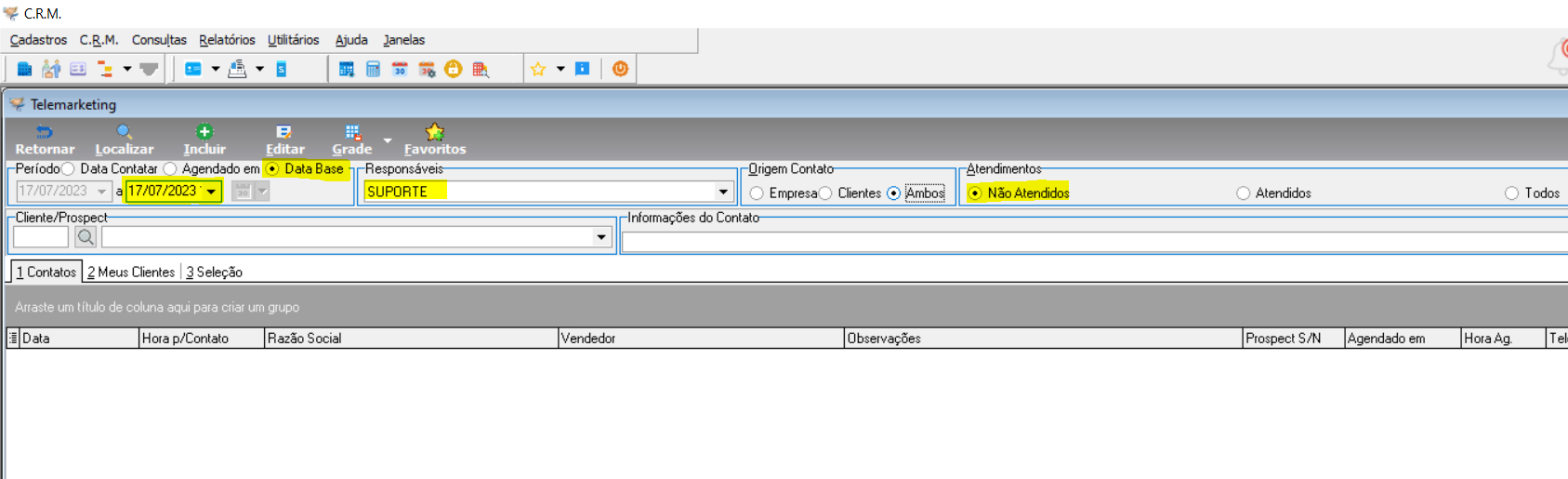Image resolution: width=1568 pixels, height=479 pixels.
Task: Select Clientes as contact origin
Action: 825,193
